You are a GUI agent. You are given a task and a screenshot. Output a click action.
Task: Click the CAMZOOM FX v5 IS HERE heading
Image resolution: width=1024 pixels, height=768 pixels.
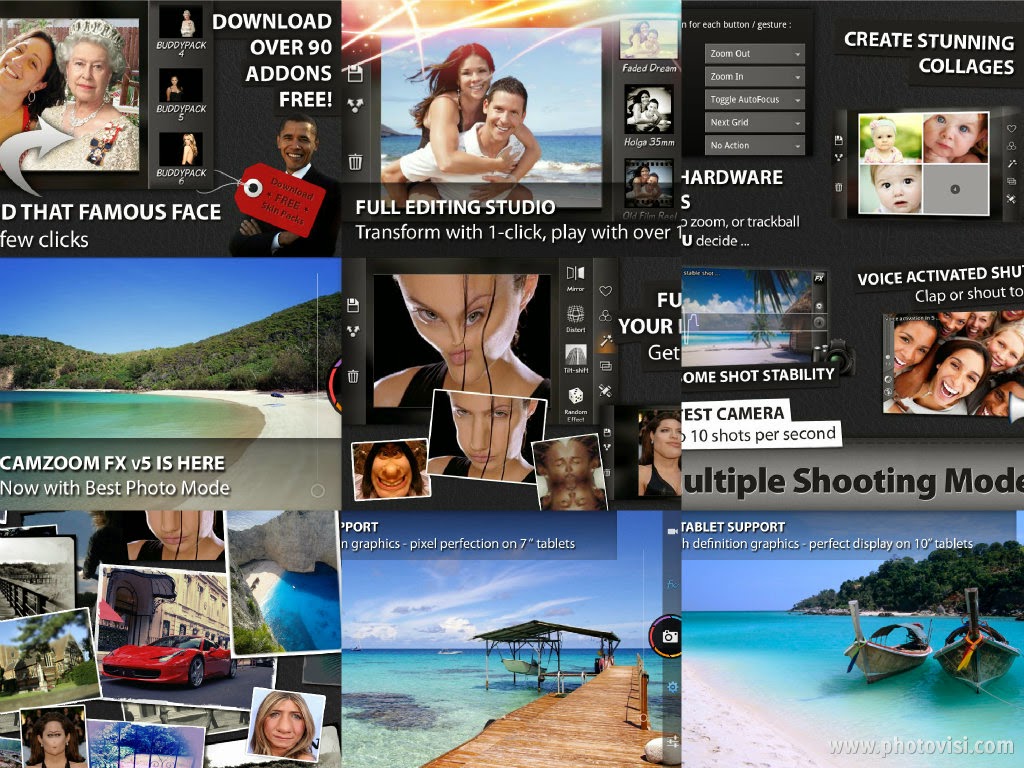pos(112,463)
